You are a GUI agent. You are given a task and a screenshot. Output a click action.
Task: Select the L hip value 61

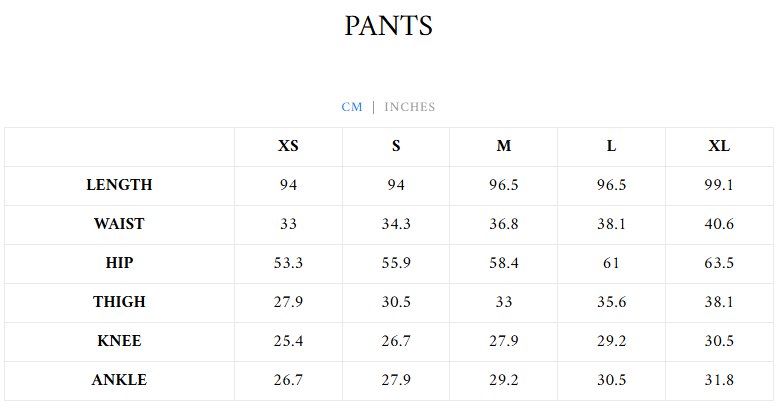point(611,263)
